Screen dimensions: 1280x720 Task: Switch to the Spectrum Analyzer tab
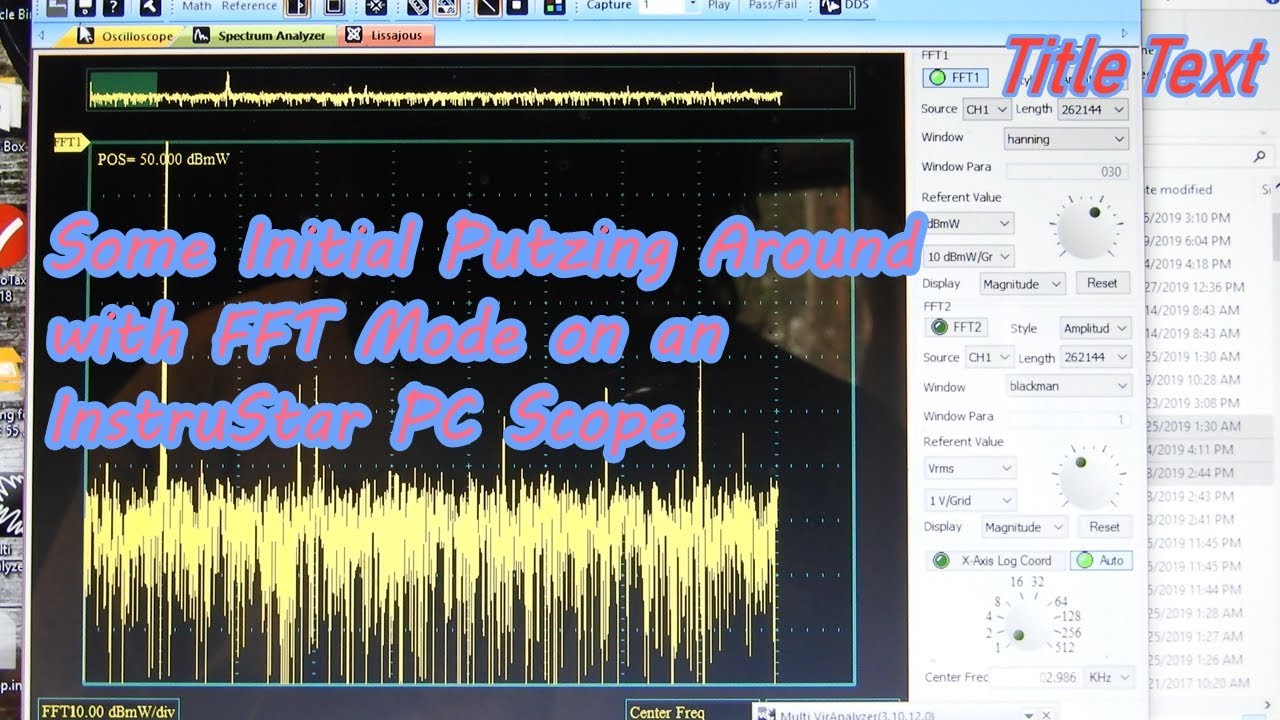coord(261,36)
